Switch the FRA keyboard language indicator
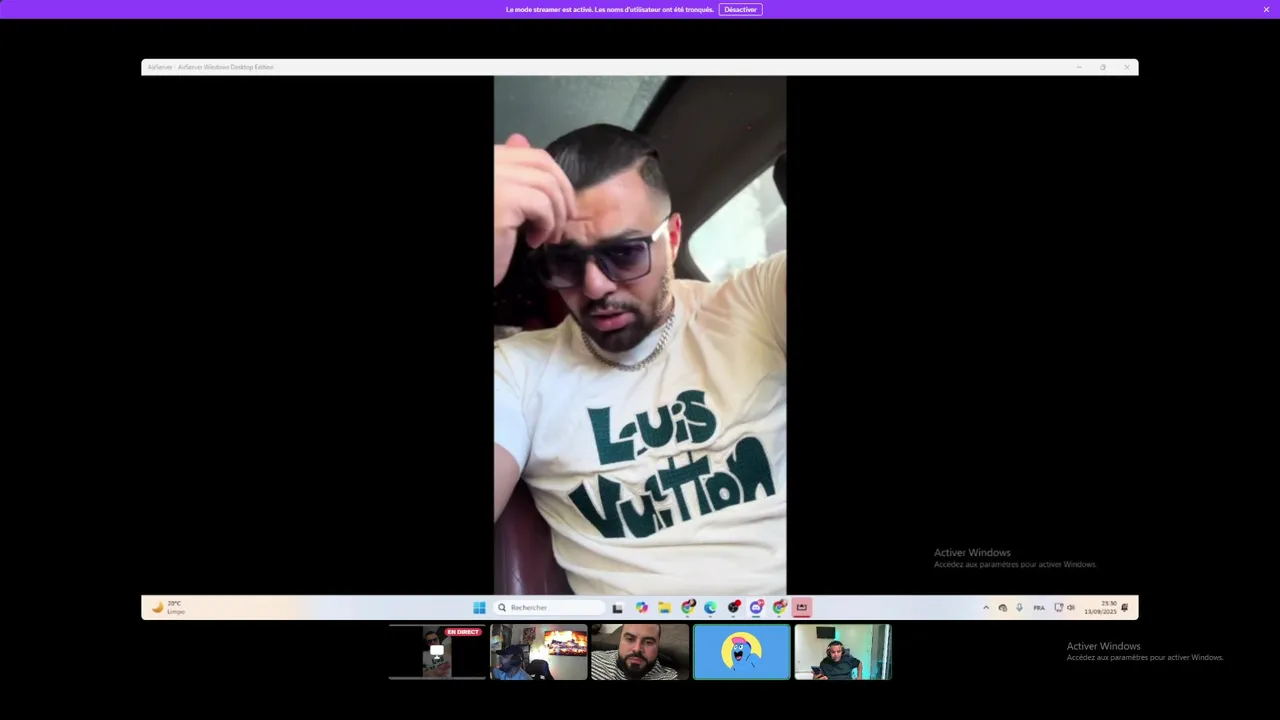This screenshot has height=720, width=1280. click(1039, 608)
